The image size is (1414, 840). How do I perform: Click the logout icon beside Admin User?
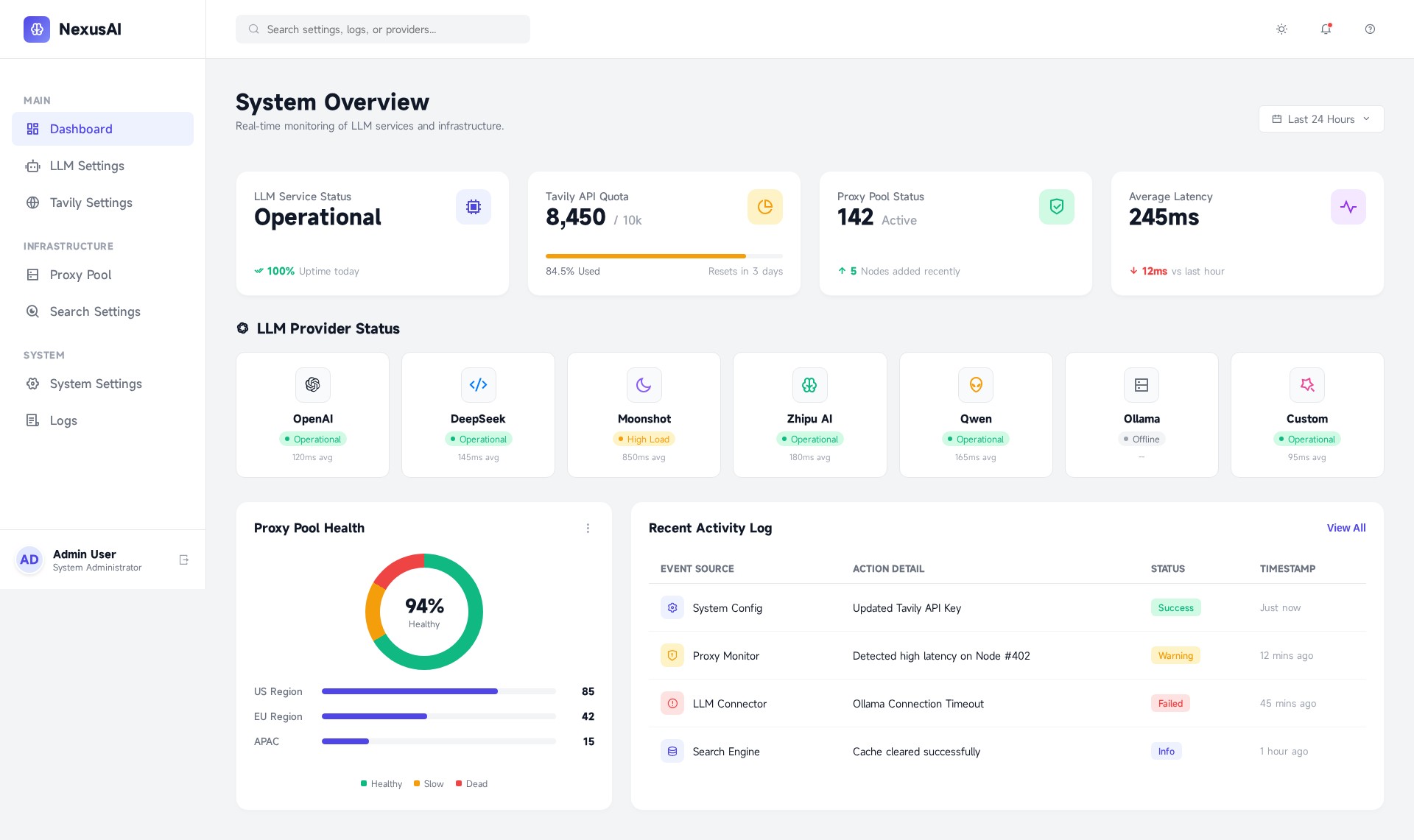184,560
